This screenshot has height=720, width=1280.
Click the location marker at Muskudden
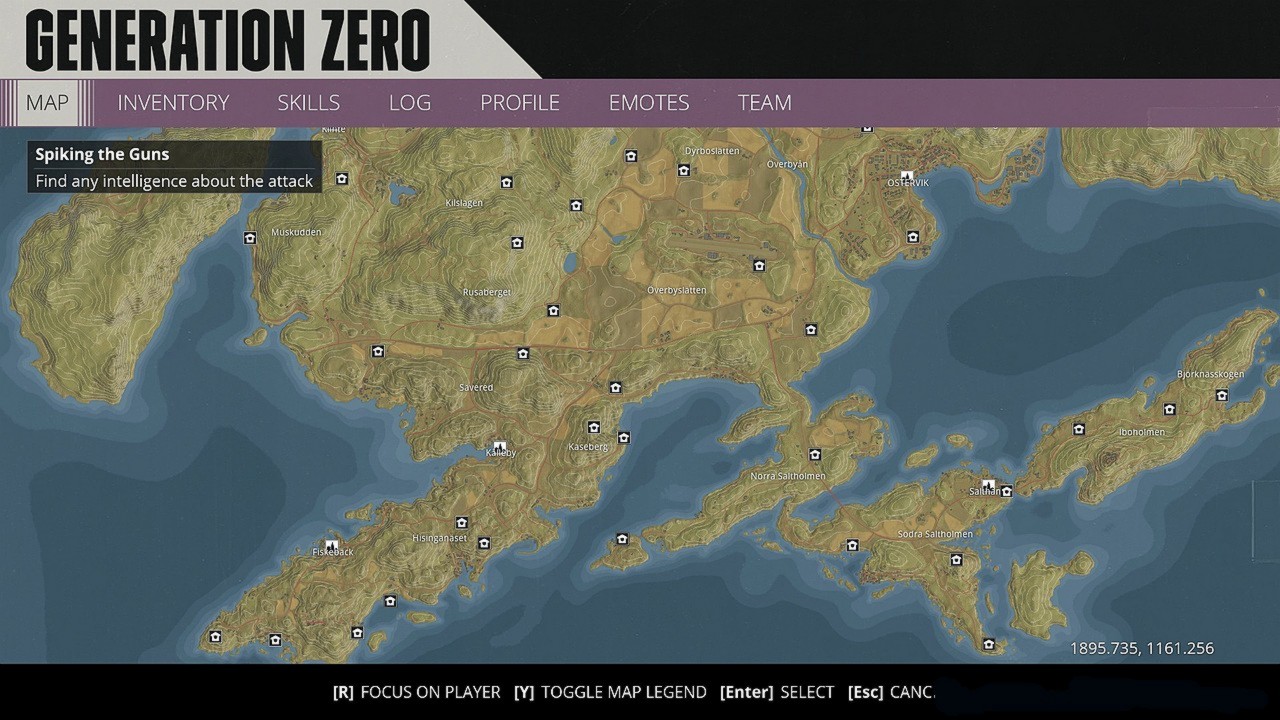(250, 238)
